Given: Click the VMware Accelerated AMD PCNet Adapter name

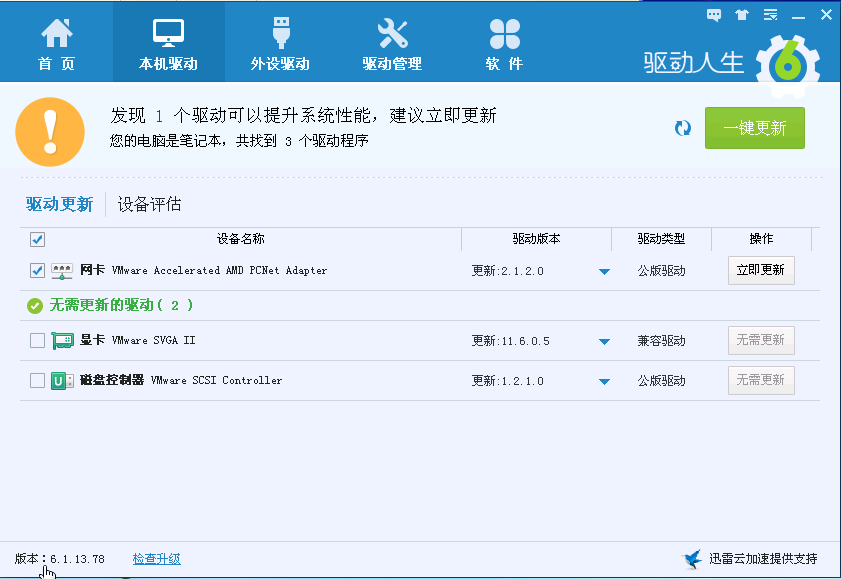Looking at the screenshot, I should [x=219, y=270].
